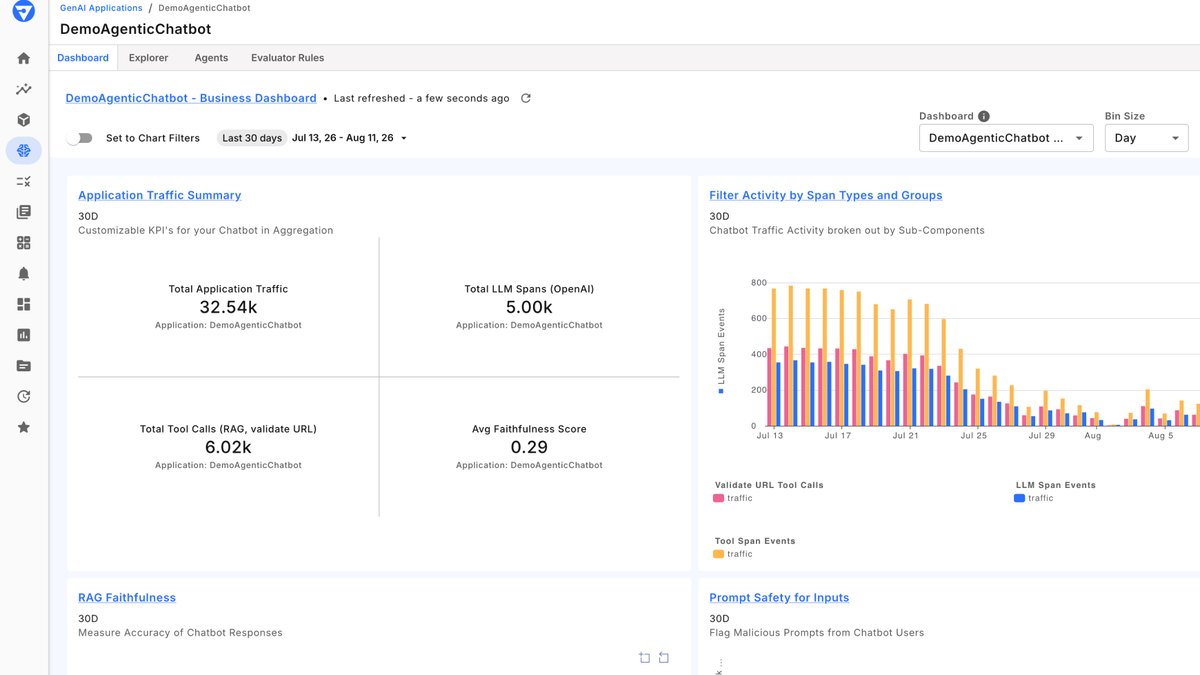Open DemoAgenticChatbot - Business Dashboard link

(191, 98)
